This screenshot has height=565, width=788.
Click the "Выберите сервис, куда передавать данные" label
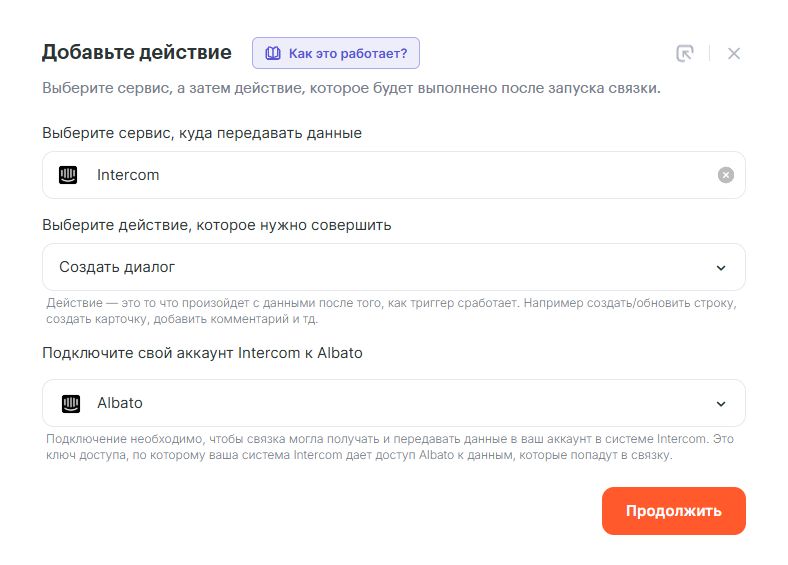pos(201,133)
